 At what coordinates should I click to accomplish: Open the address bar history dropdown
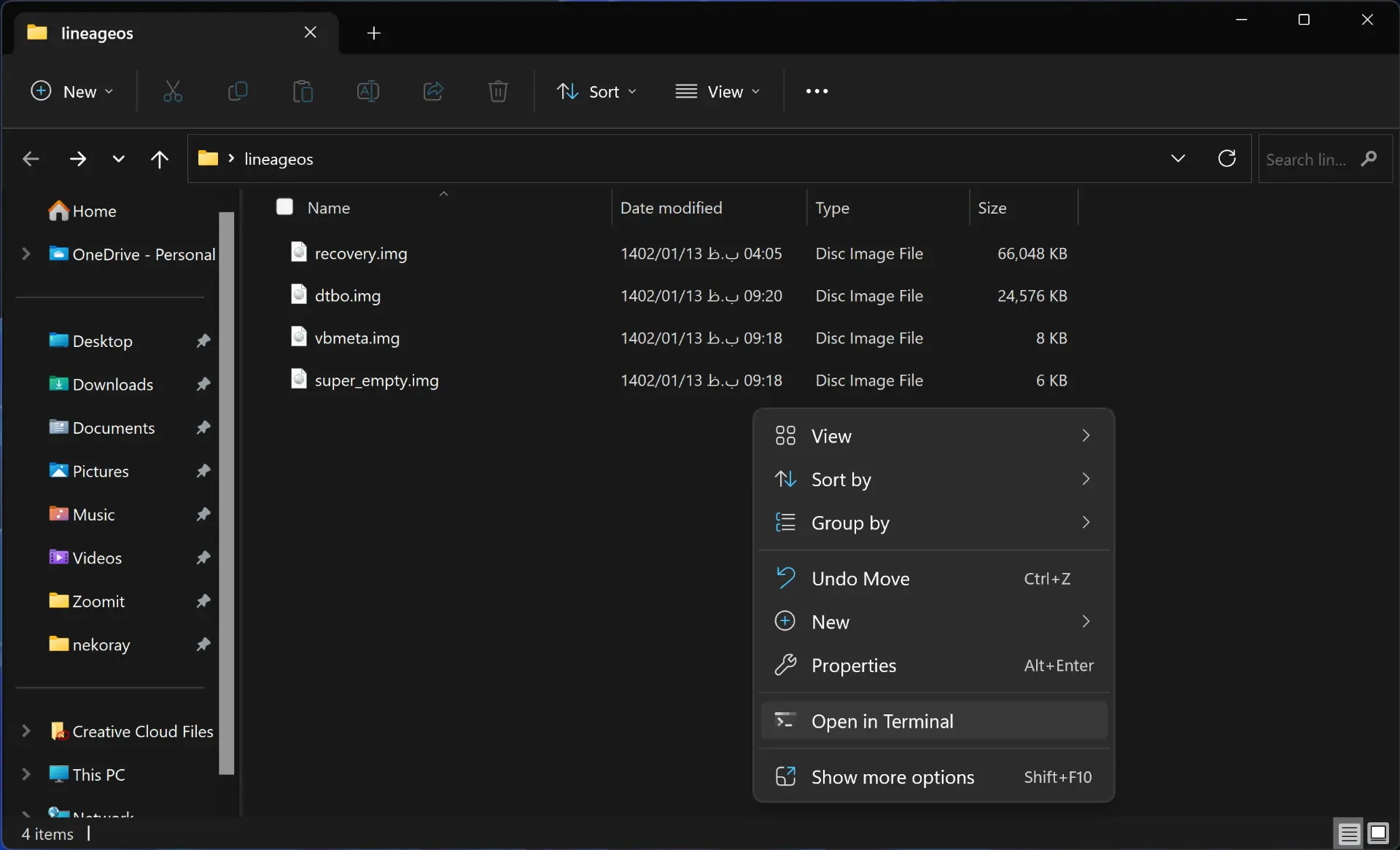click(x=1178, y=158)
